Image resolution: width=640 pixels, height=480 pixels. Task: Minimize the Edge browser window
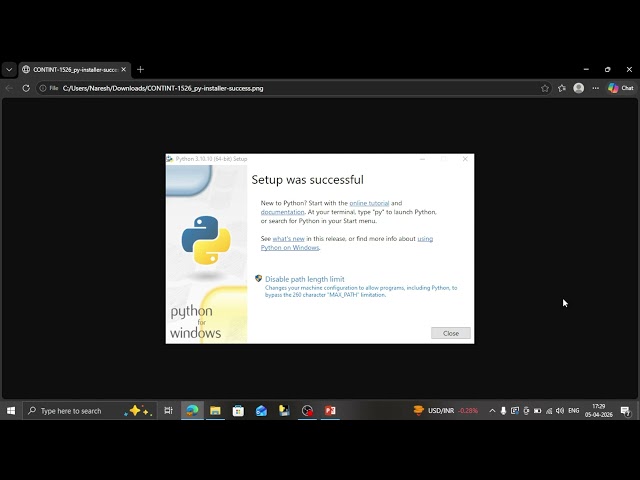coord(586,69)
